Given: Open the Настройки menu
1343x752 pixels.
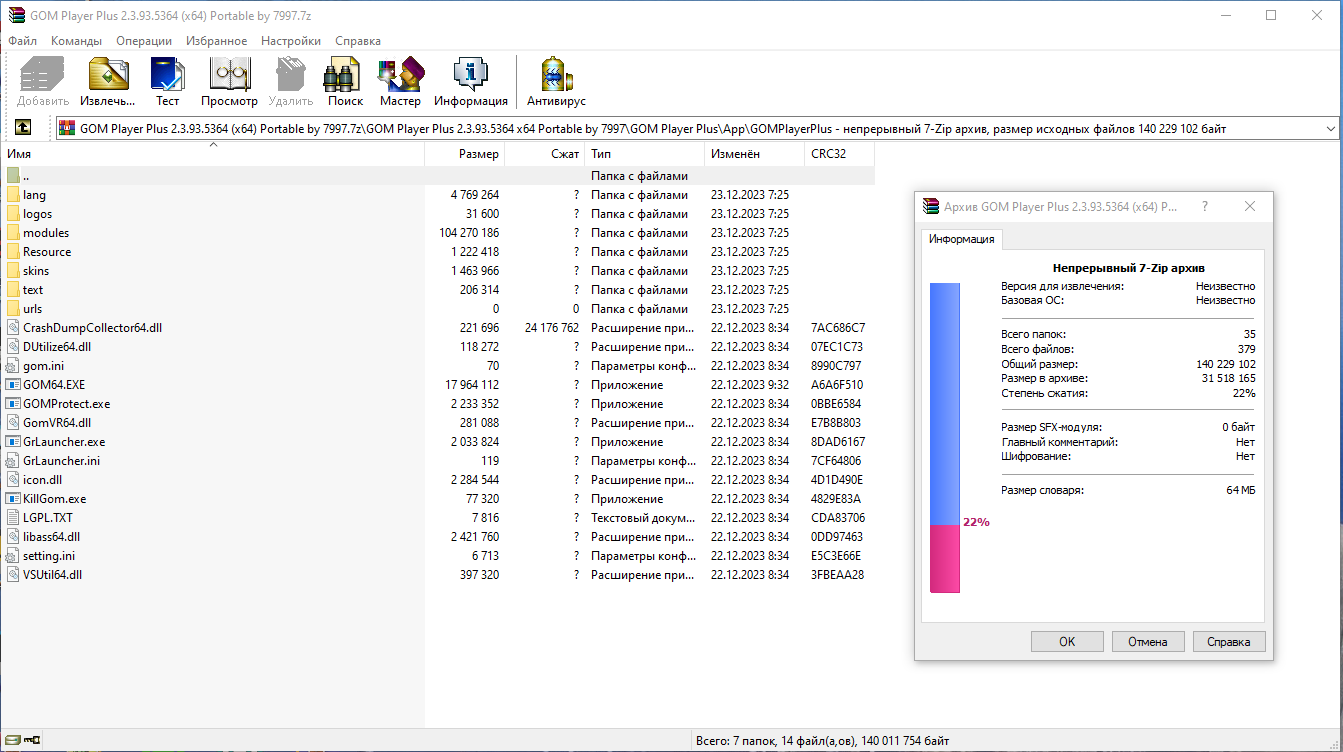Looking at the screenshot, I should pos(290,41).
